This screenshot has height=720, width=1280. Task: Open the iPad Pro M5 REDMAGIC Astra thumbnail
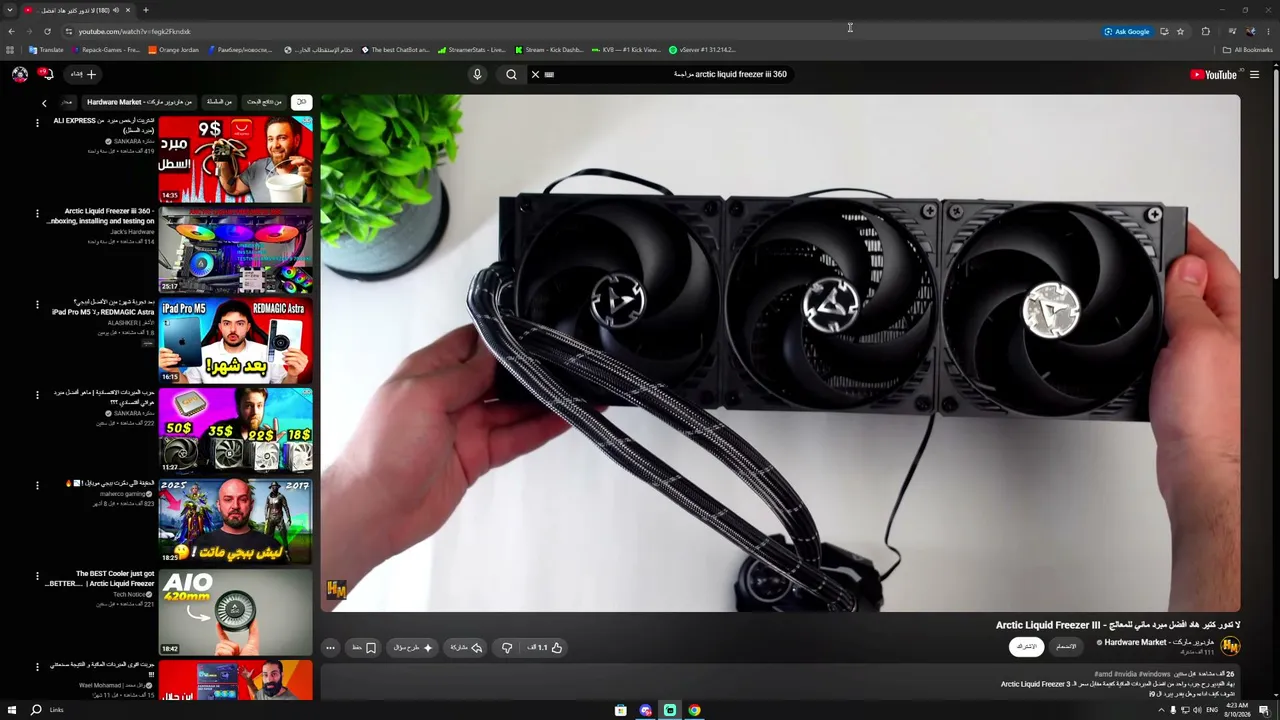click(235, 341)
